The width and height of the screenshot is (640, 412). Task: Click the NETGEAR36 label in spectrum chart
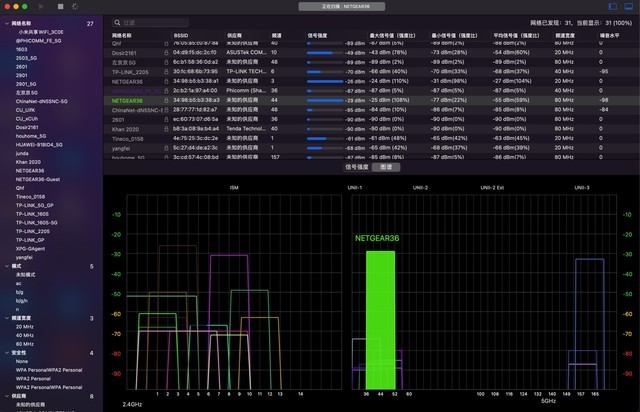(377, 238)
